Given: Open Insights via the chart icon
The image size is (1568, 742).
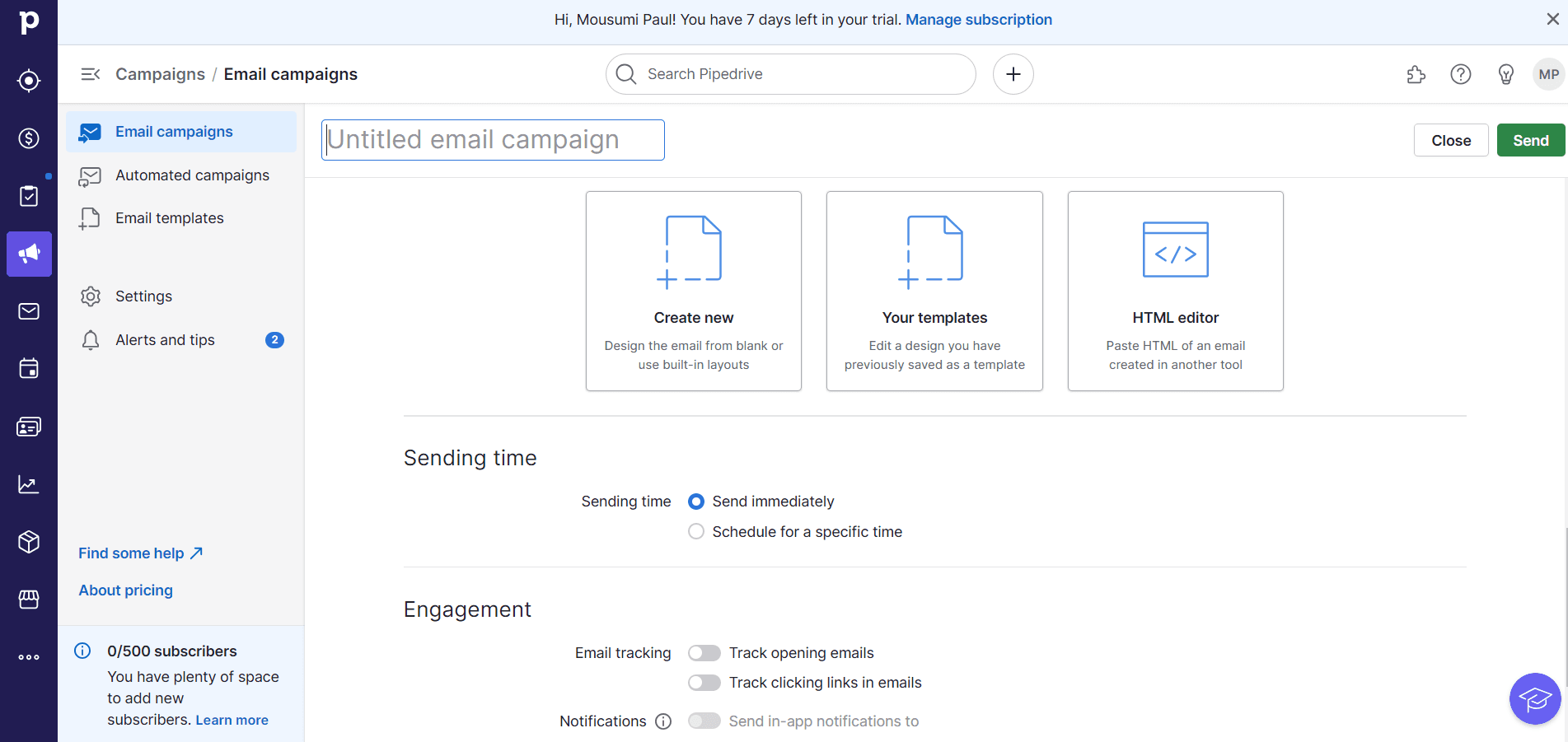Looking at the screenshot, I should coord(28,484).
